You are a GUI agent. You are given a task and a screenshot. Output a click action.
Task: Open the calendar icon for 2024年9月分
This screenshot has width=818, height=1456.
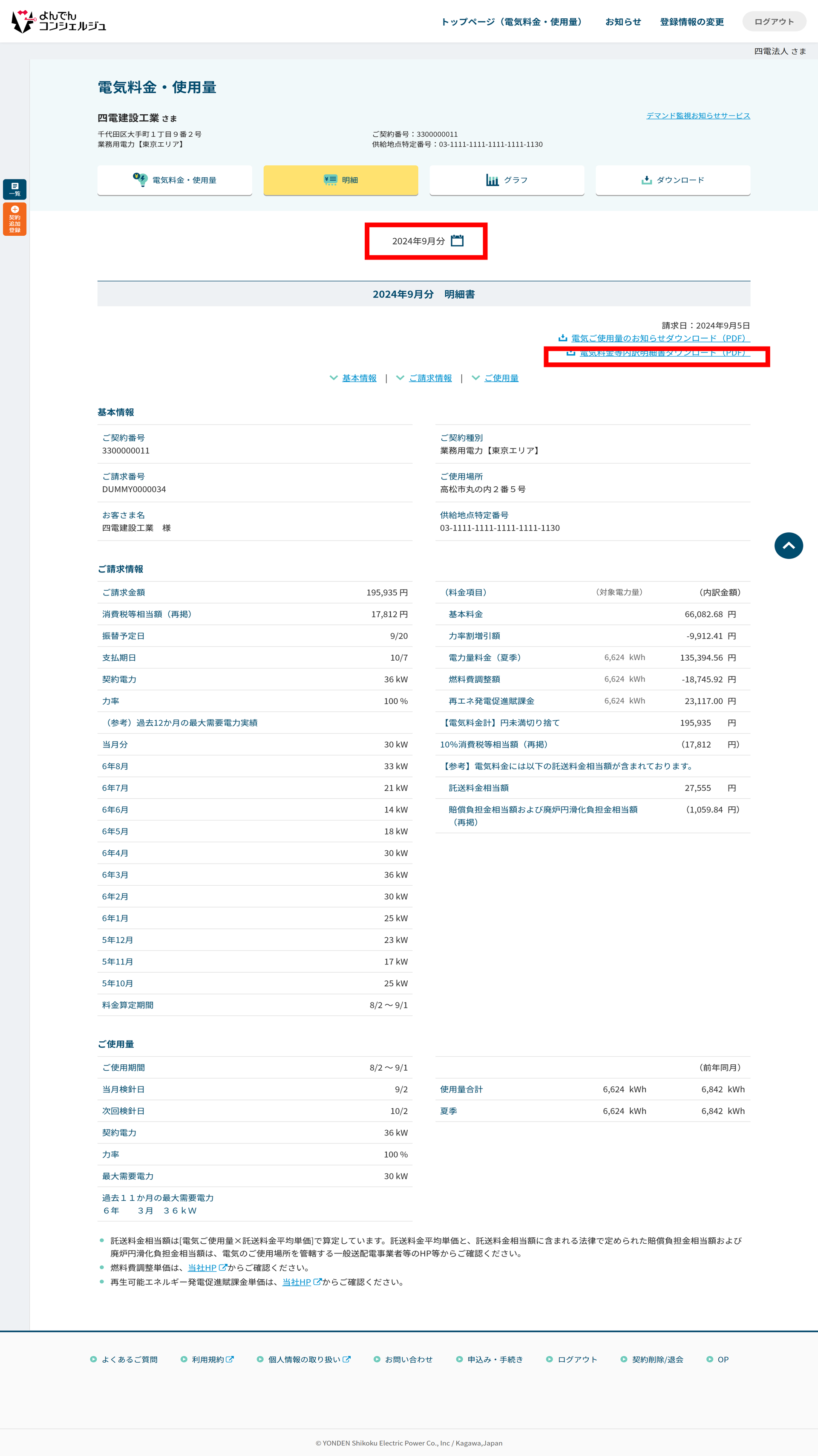457,241
